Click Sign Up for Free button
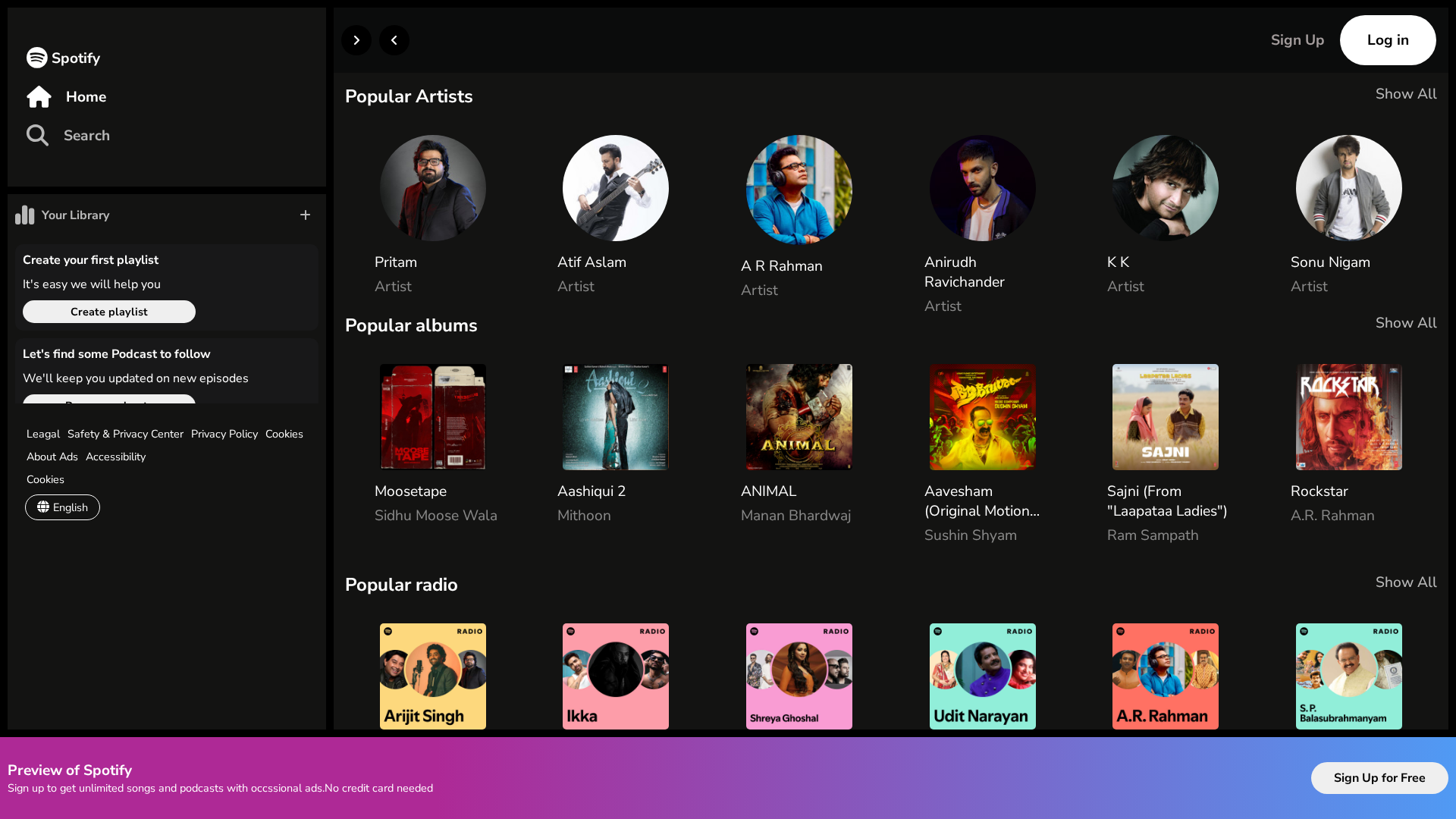 coord(1379,778)
